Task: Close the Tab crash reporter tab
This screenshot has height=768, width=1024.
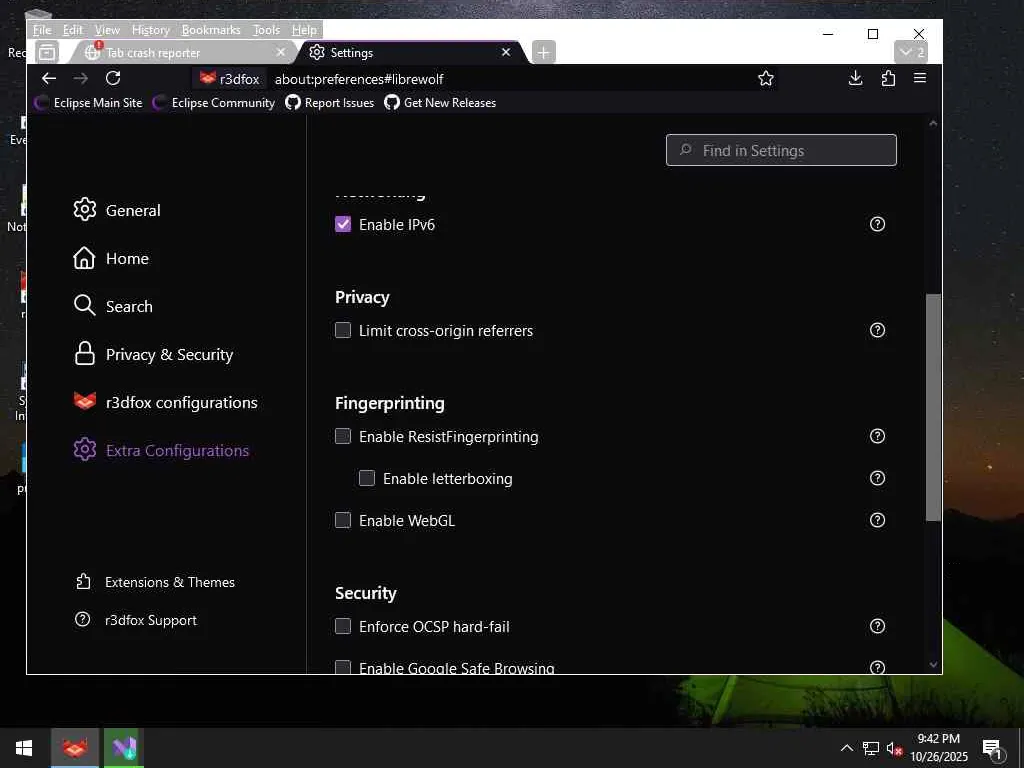Action: click(x=281, y=52)
